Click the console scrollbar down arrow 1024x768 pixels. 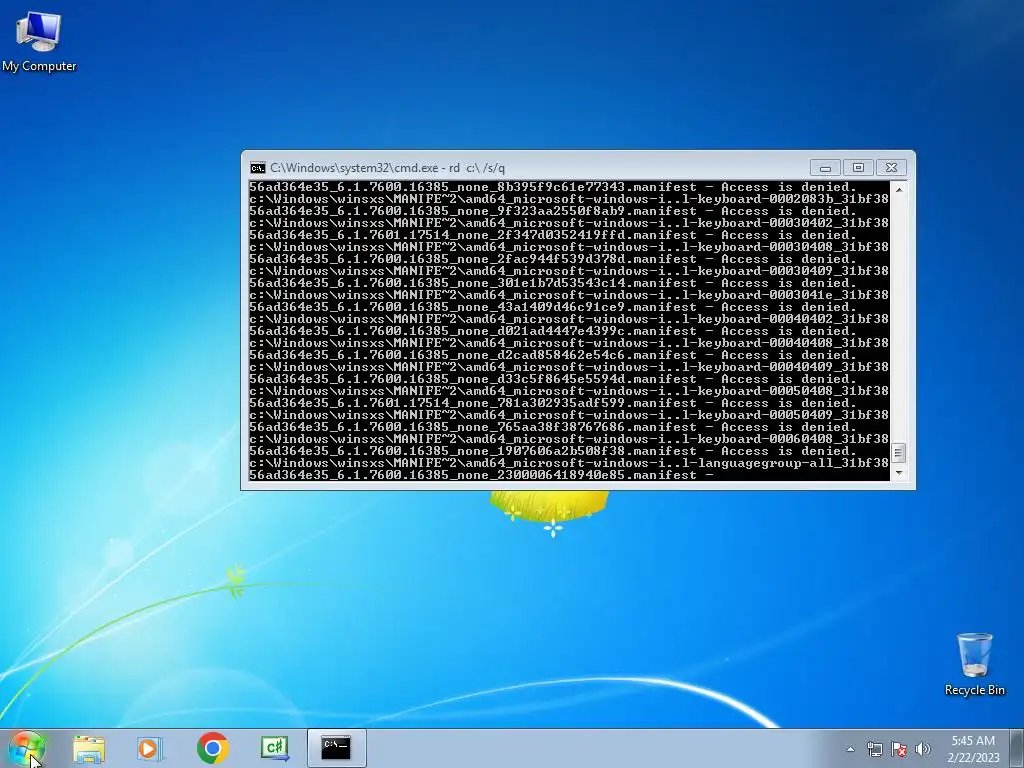[x=899, y=472]
